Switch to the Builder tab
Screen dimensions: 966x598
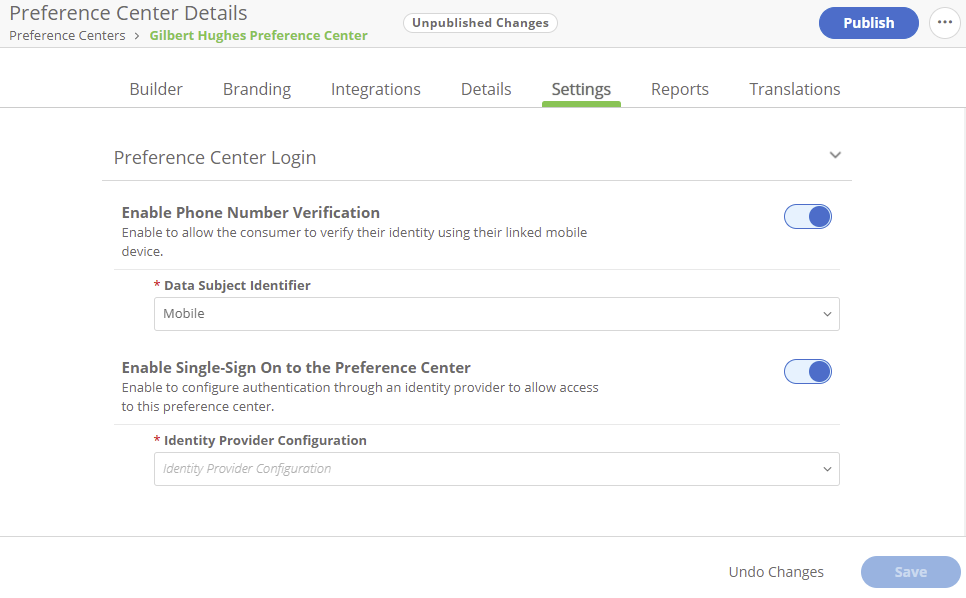[156, 89]
